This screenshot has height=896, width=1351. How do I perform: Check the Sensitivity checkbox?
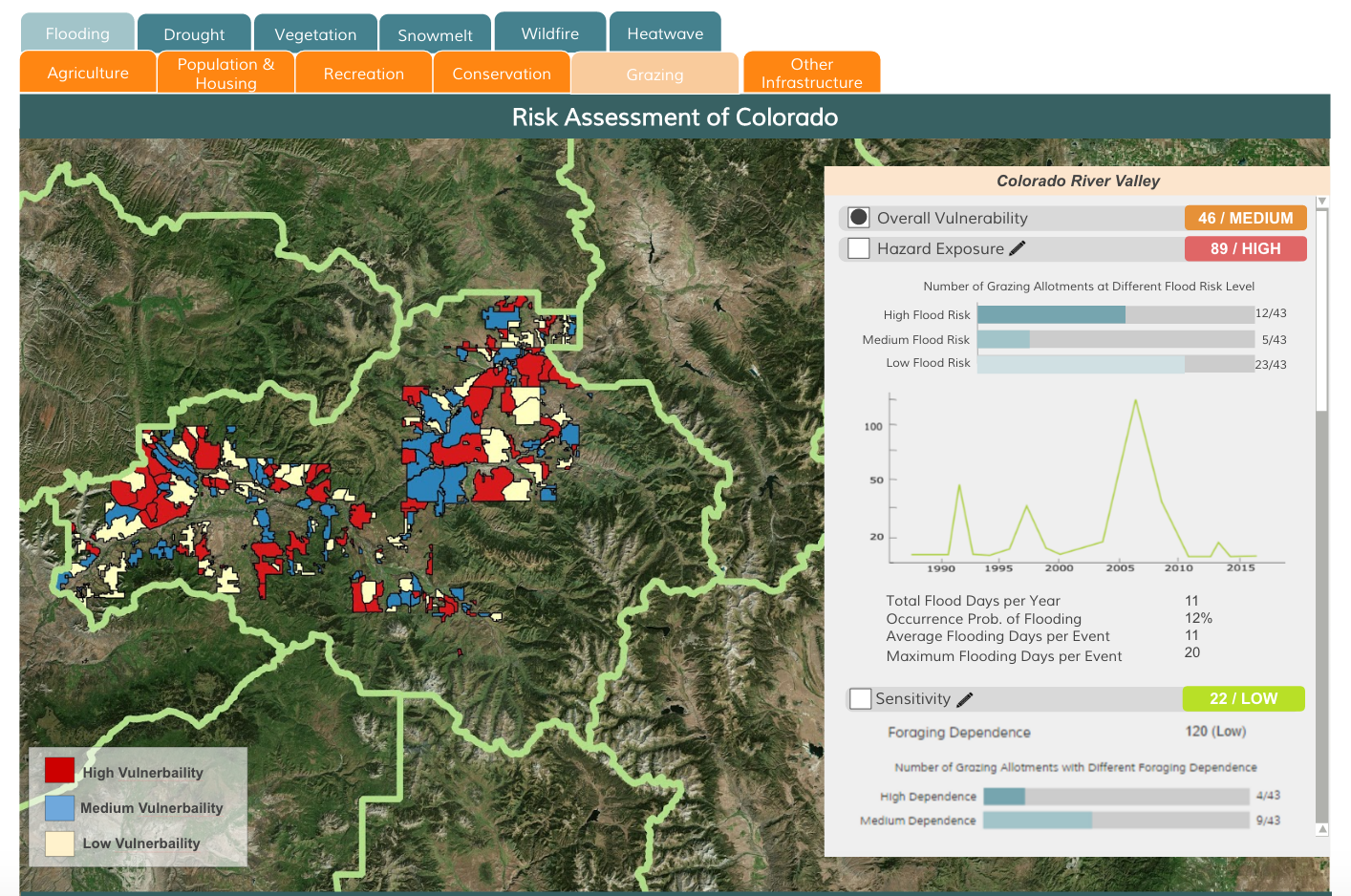coord(860,699)
